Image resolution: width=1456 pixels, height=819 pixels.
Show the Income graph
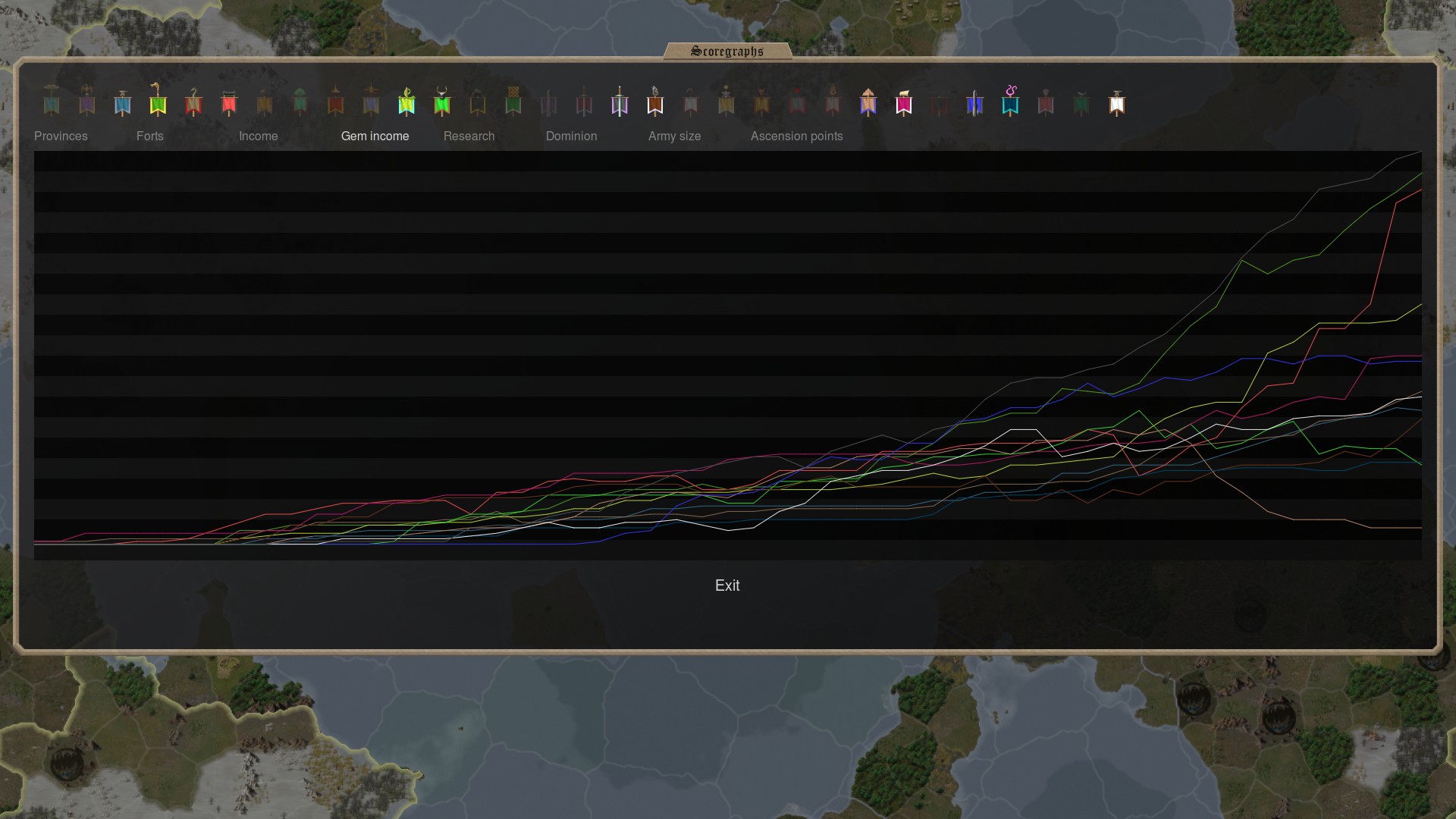(259, 136)
